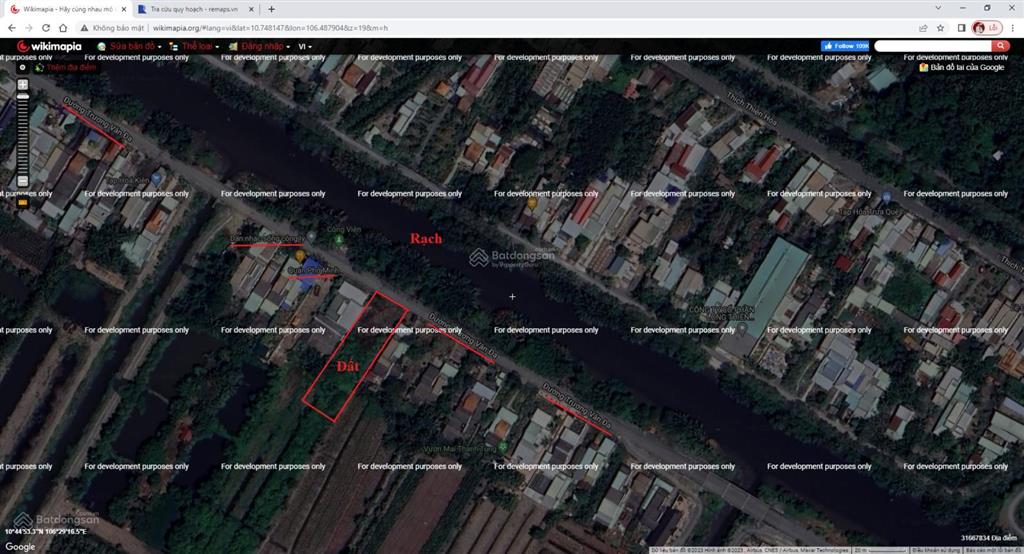Click the browser home button
Screen dimensions: 1024x554
click(63, 28)
